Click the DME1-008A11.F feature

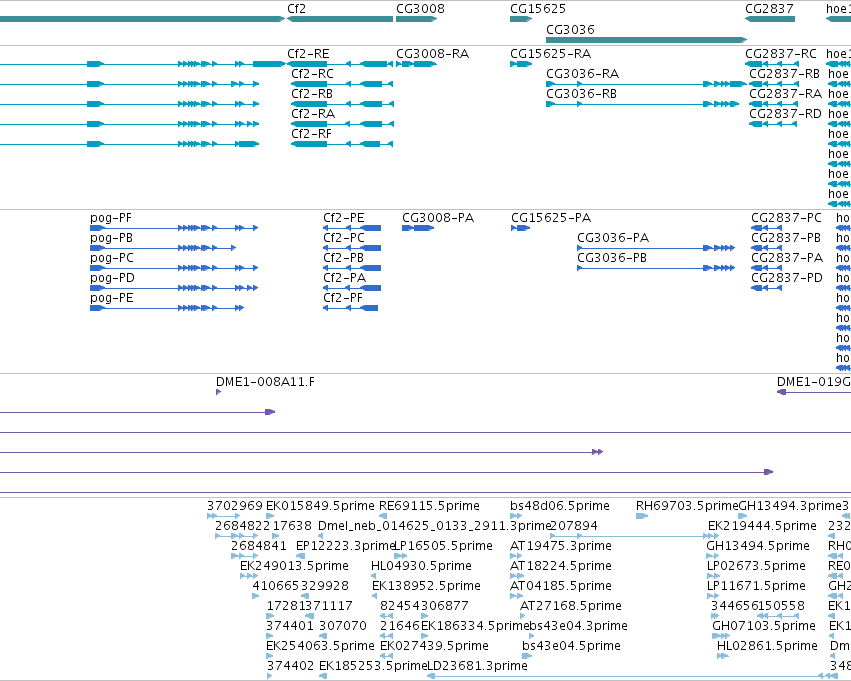click(219, 392)
